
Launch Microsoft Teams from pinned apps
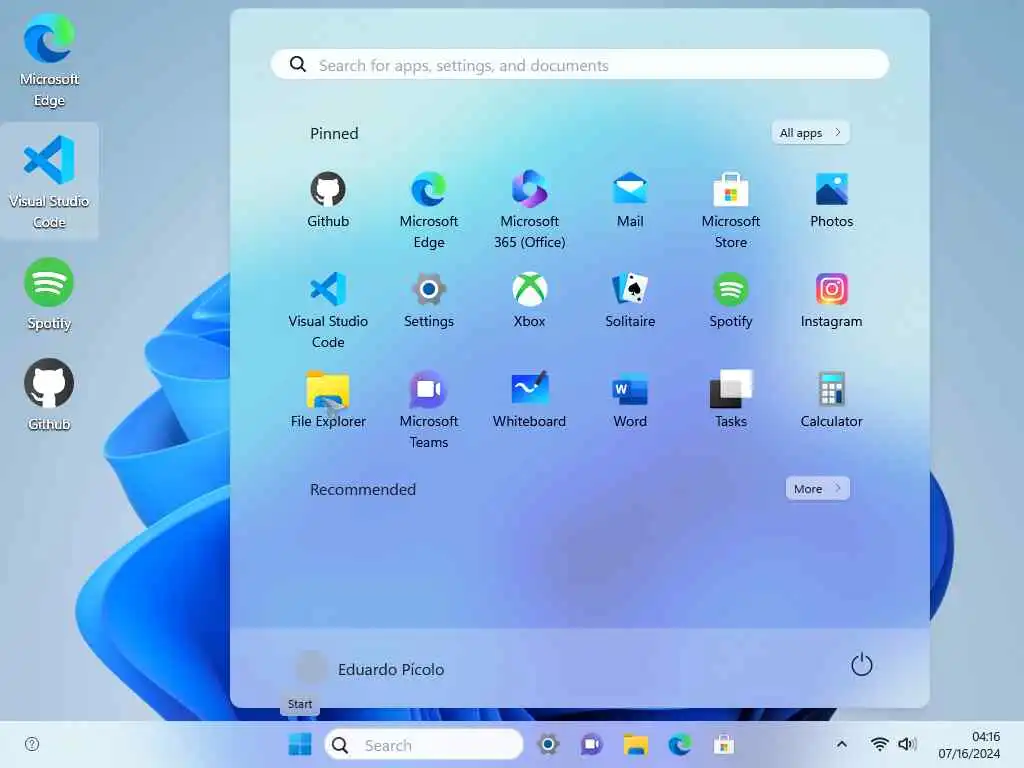428,410
